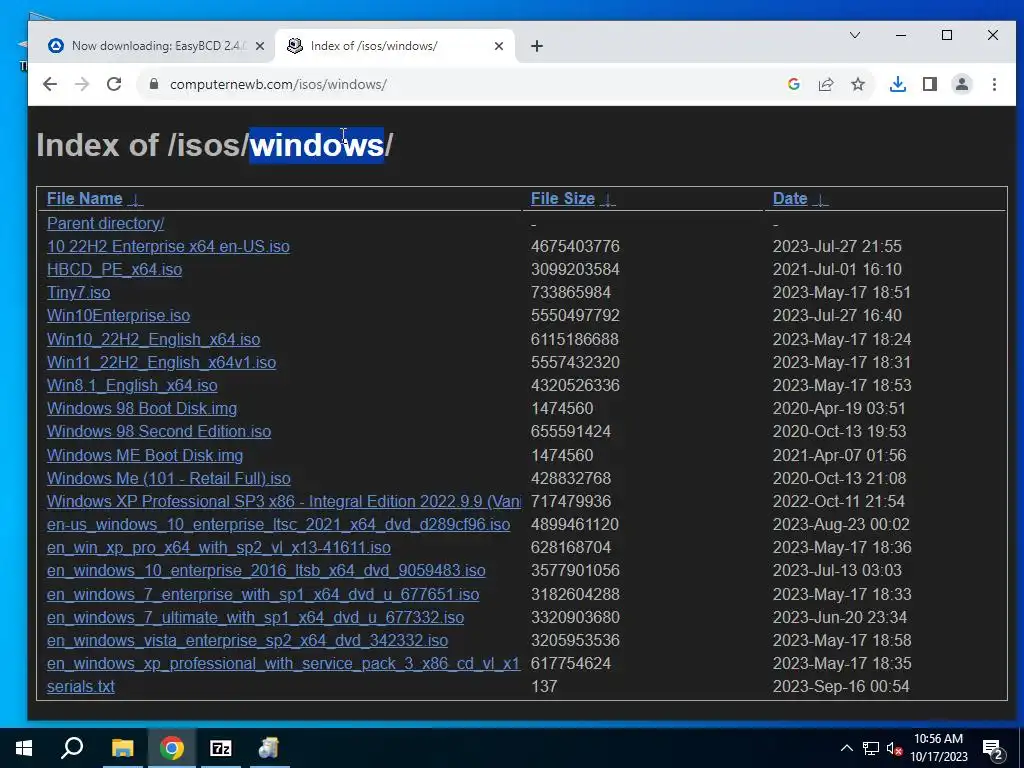The width and height of the screenshot is (1024, 768).
Task: Click the address bar URL
Action: [x=278, y=84]
